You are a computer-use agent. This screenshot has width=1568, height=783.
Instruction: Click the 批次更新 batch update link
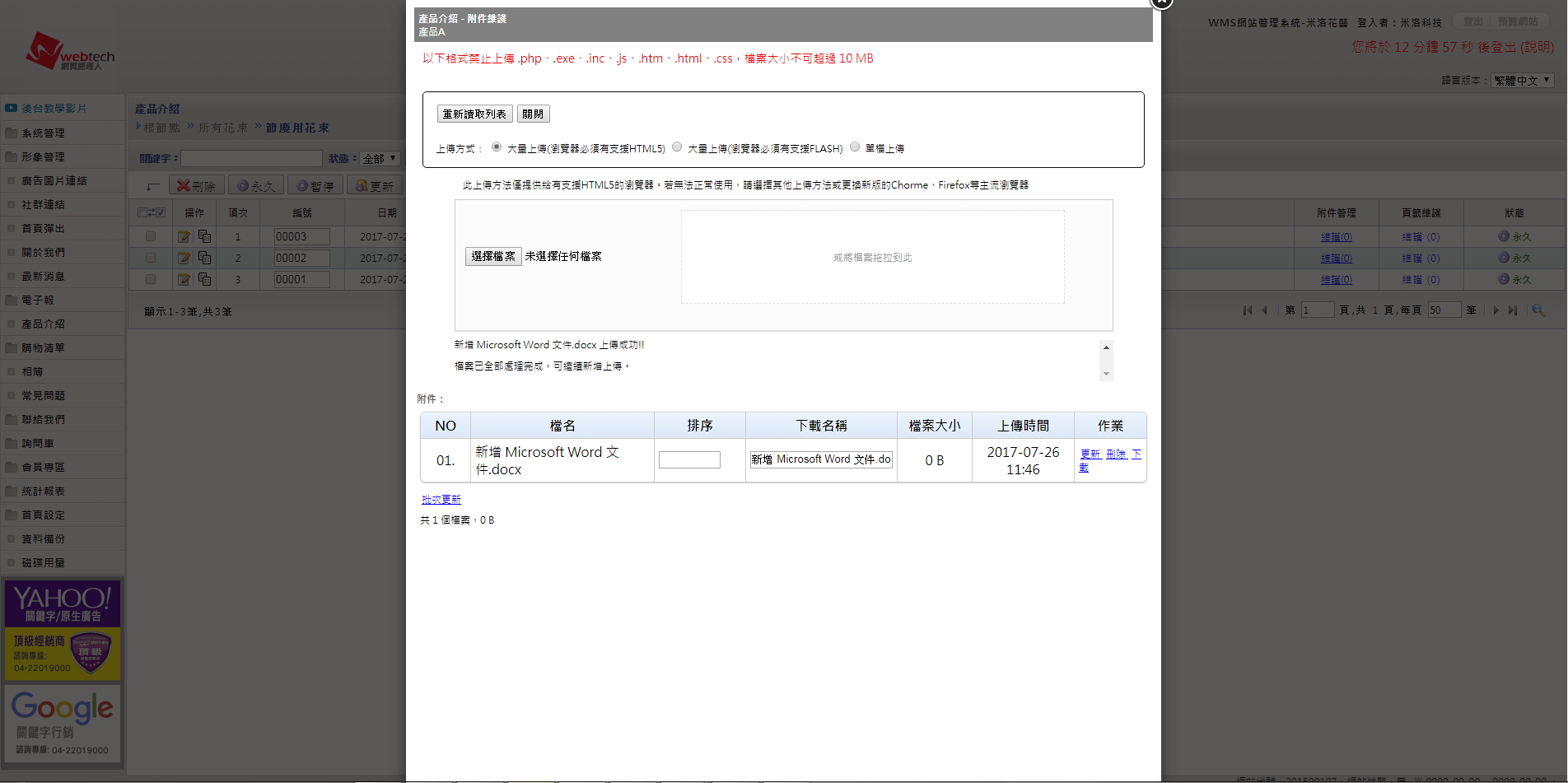pos(441,500)
